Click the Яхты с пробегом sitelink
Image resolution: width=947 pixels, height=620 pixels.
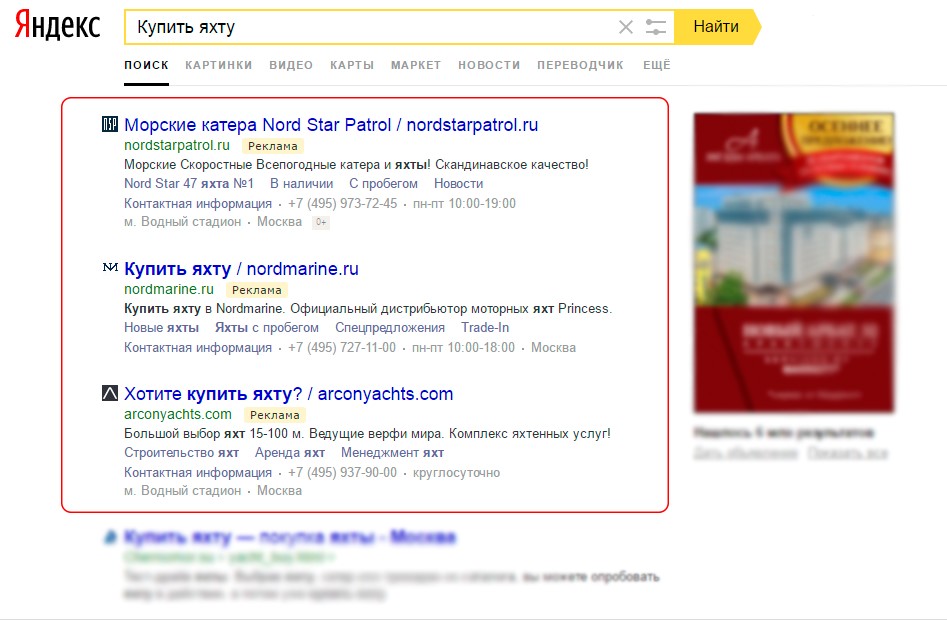tap(267, 328)
